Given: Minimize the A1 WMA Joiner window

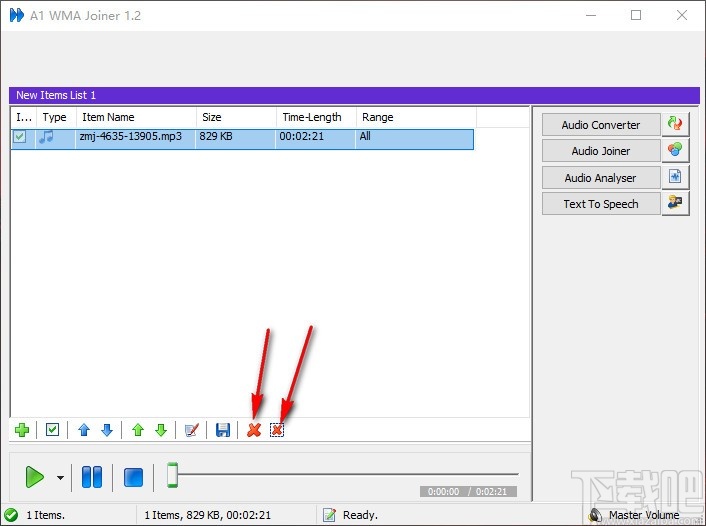Looking at the screenshot, I should pyautogui.click(x=591, y=15).
